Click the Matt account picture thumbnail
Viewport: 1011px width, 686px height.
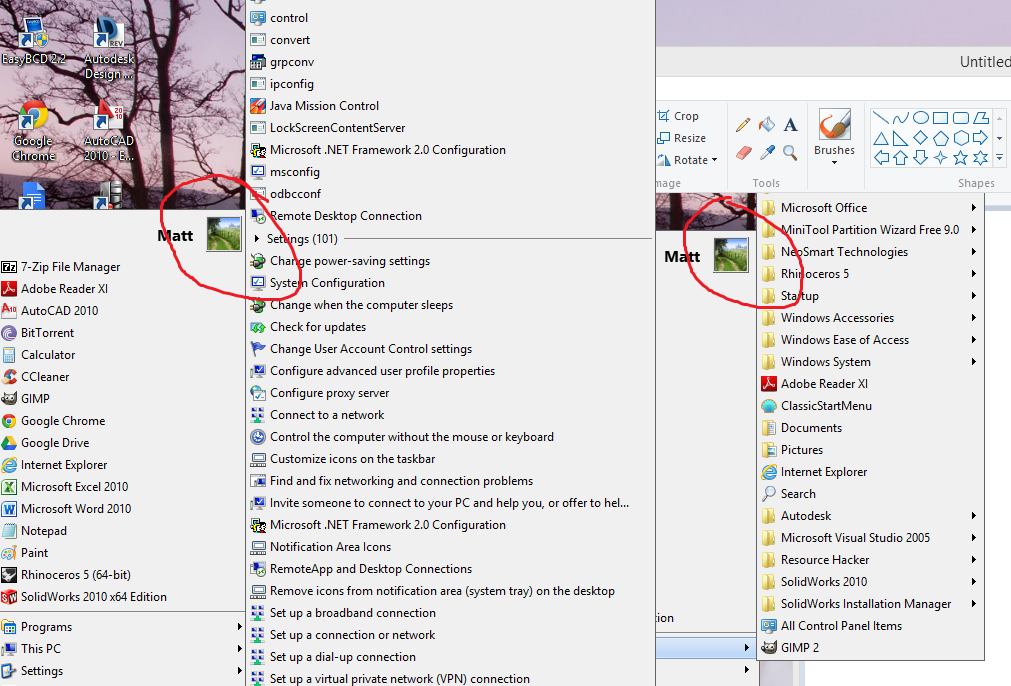click(x=224, y=235)
